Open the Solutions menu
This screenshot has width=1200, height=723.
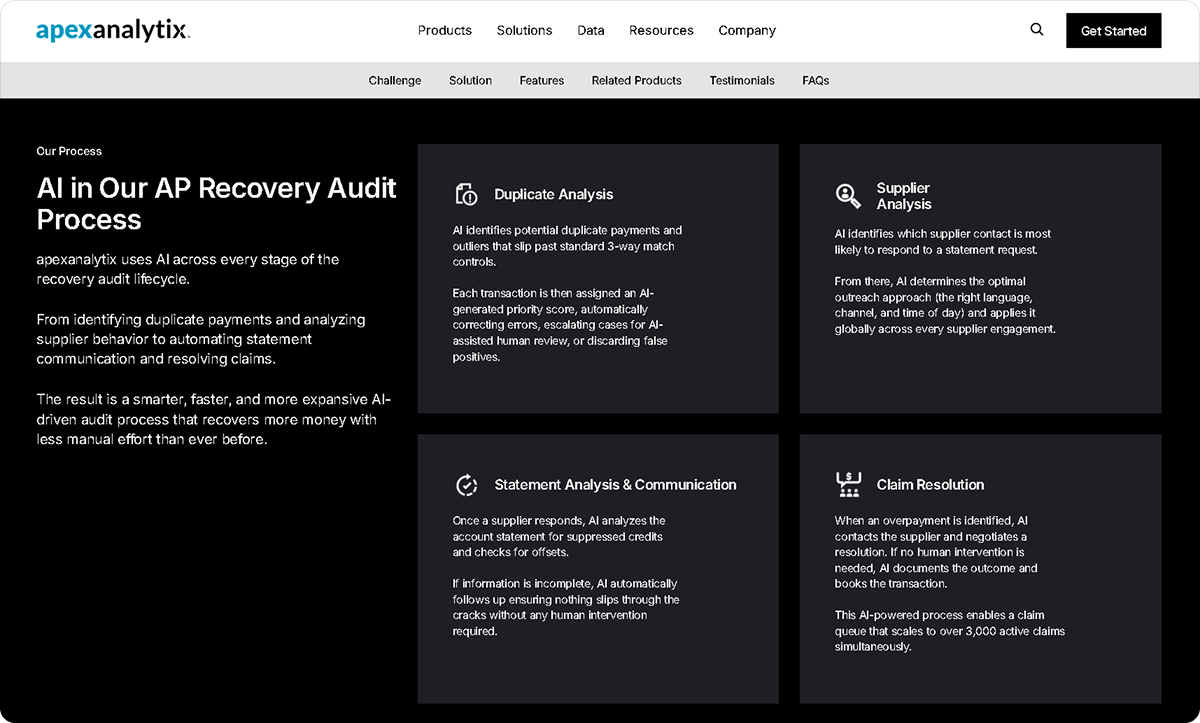pyautogui.click(x=525, y=31)
